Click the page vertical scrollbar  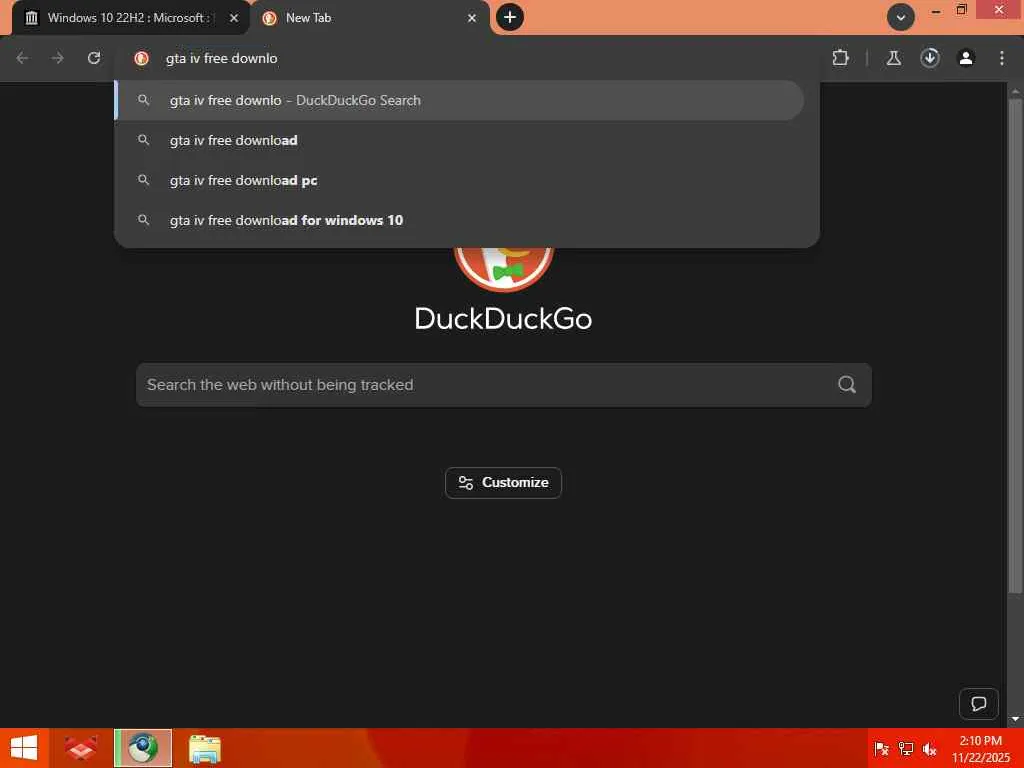pos(1015,346)
